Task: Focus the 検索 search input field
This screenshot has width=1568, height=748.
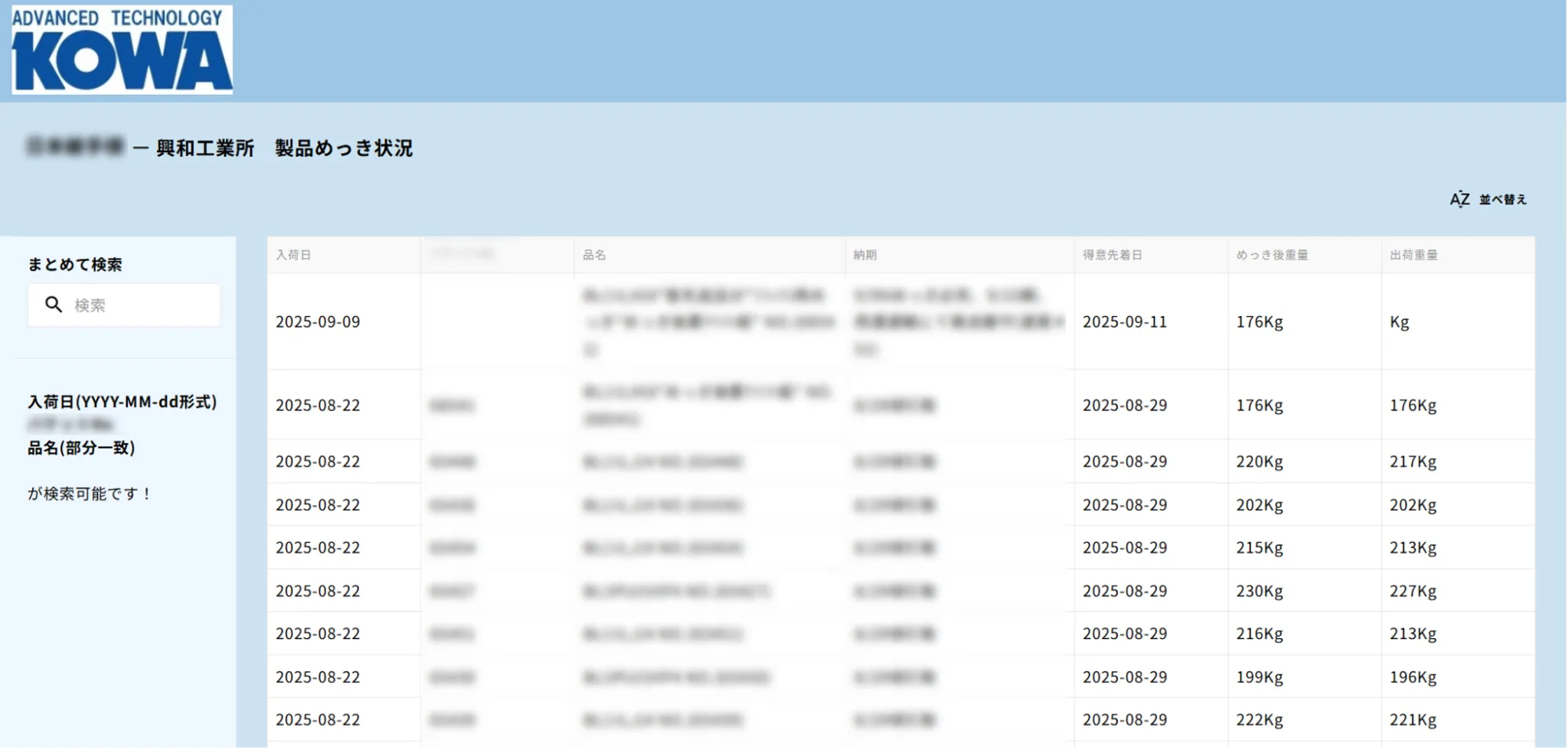Action: pyautogui.click(x=141, y=305)
